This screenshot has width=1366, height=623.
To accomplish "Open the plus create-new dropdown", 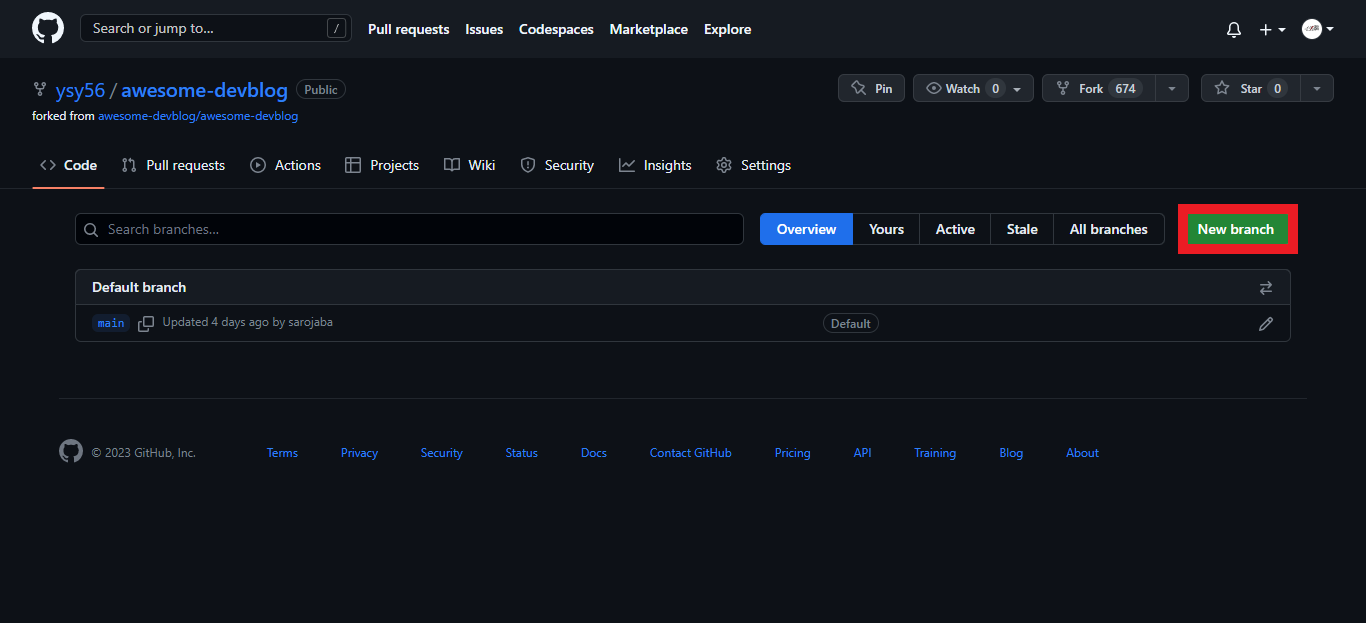I will 1272,30.
